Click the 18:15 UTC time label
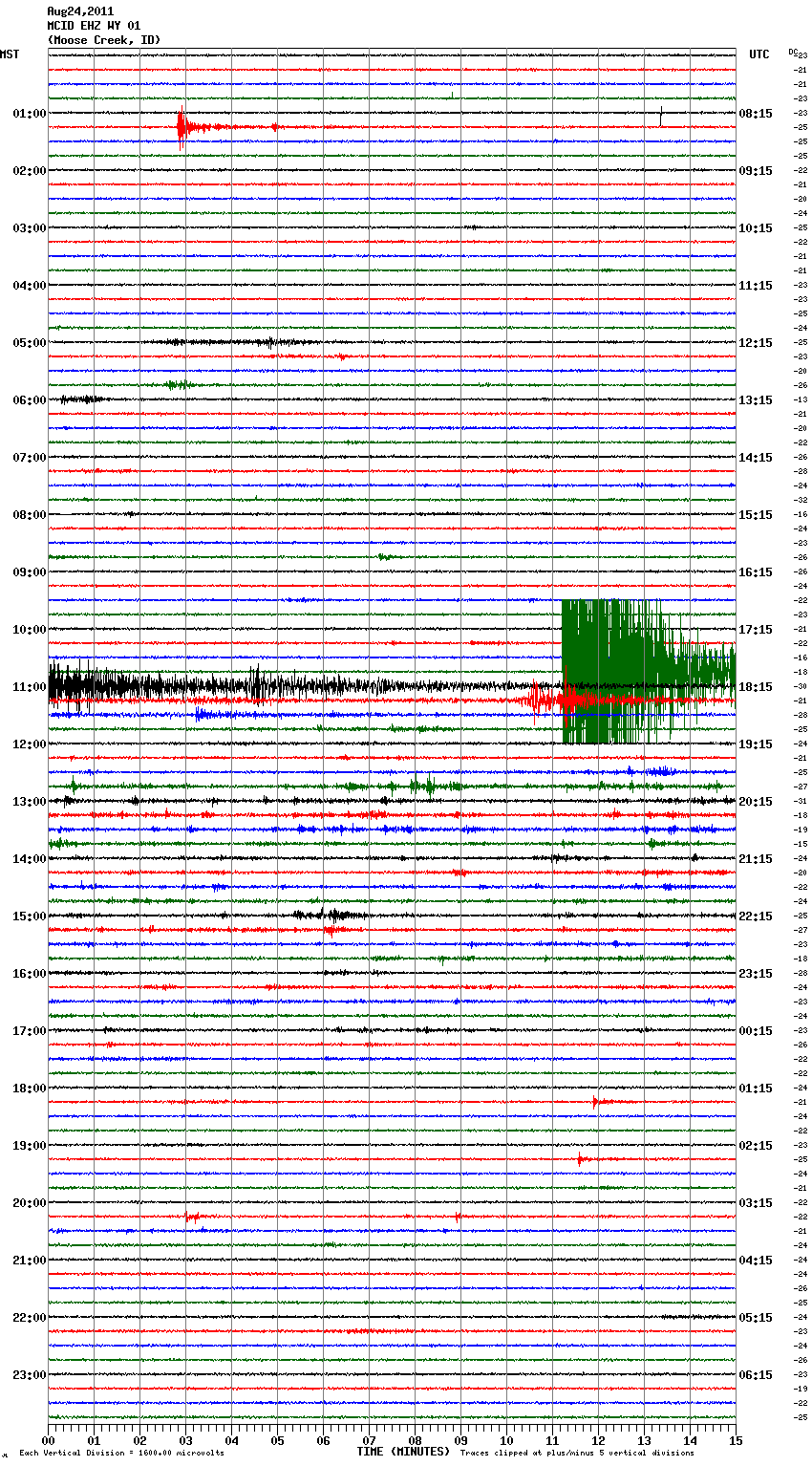 [756, 687]
